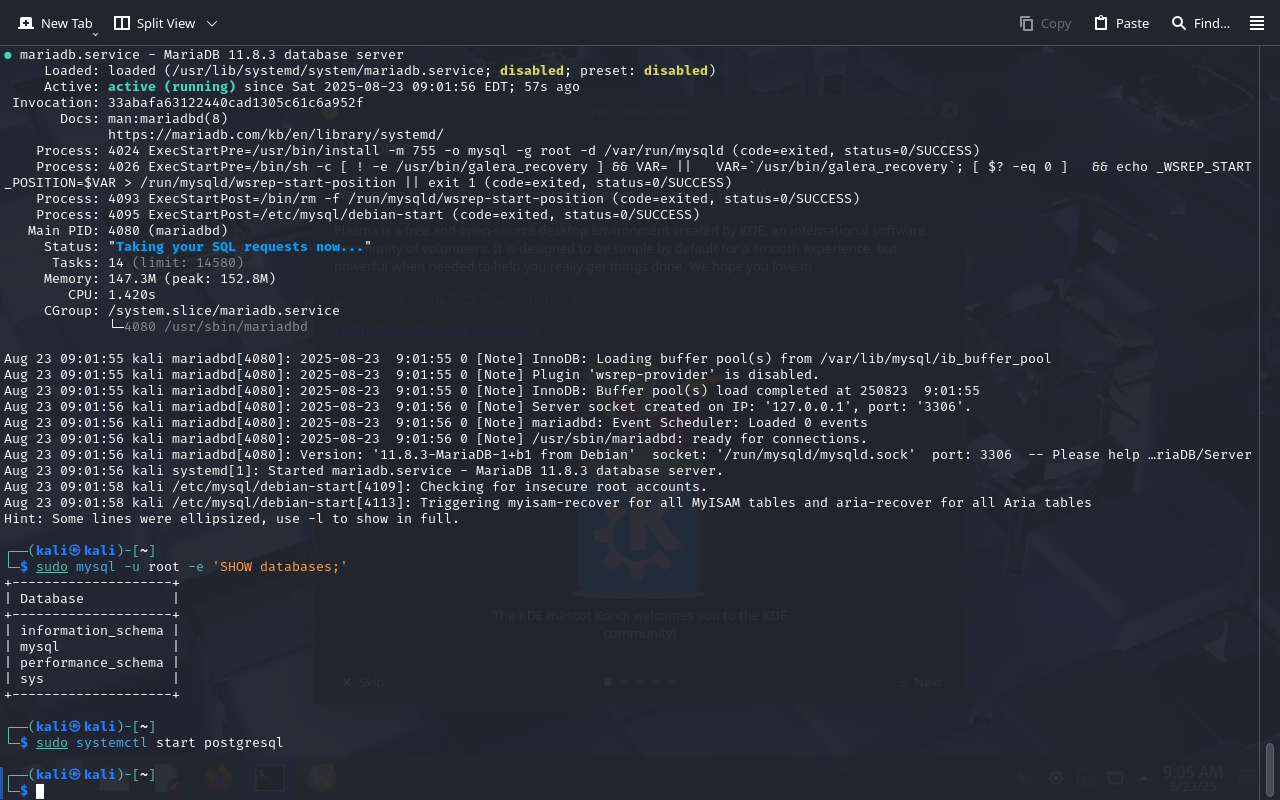Click the 'Server socket created on IP' log line
This screenshot has height=800, width=1280.
(487, 407)
